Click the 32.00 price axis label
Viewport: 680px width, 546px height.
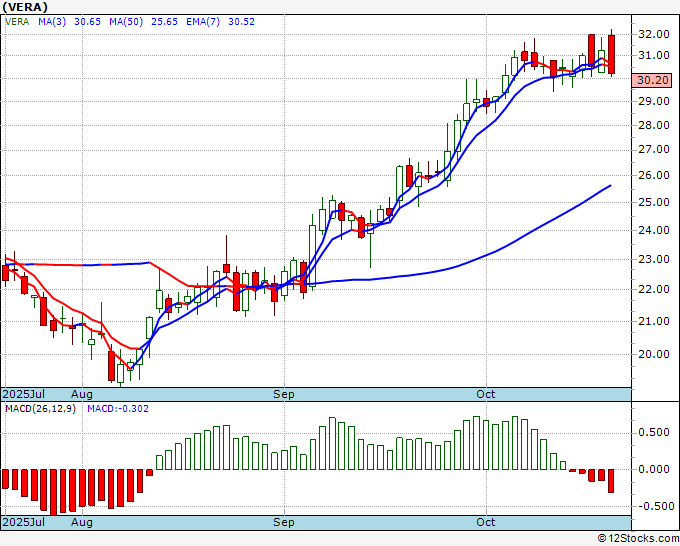pyautogui.click(x=654, y=34)
